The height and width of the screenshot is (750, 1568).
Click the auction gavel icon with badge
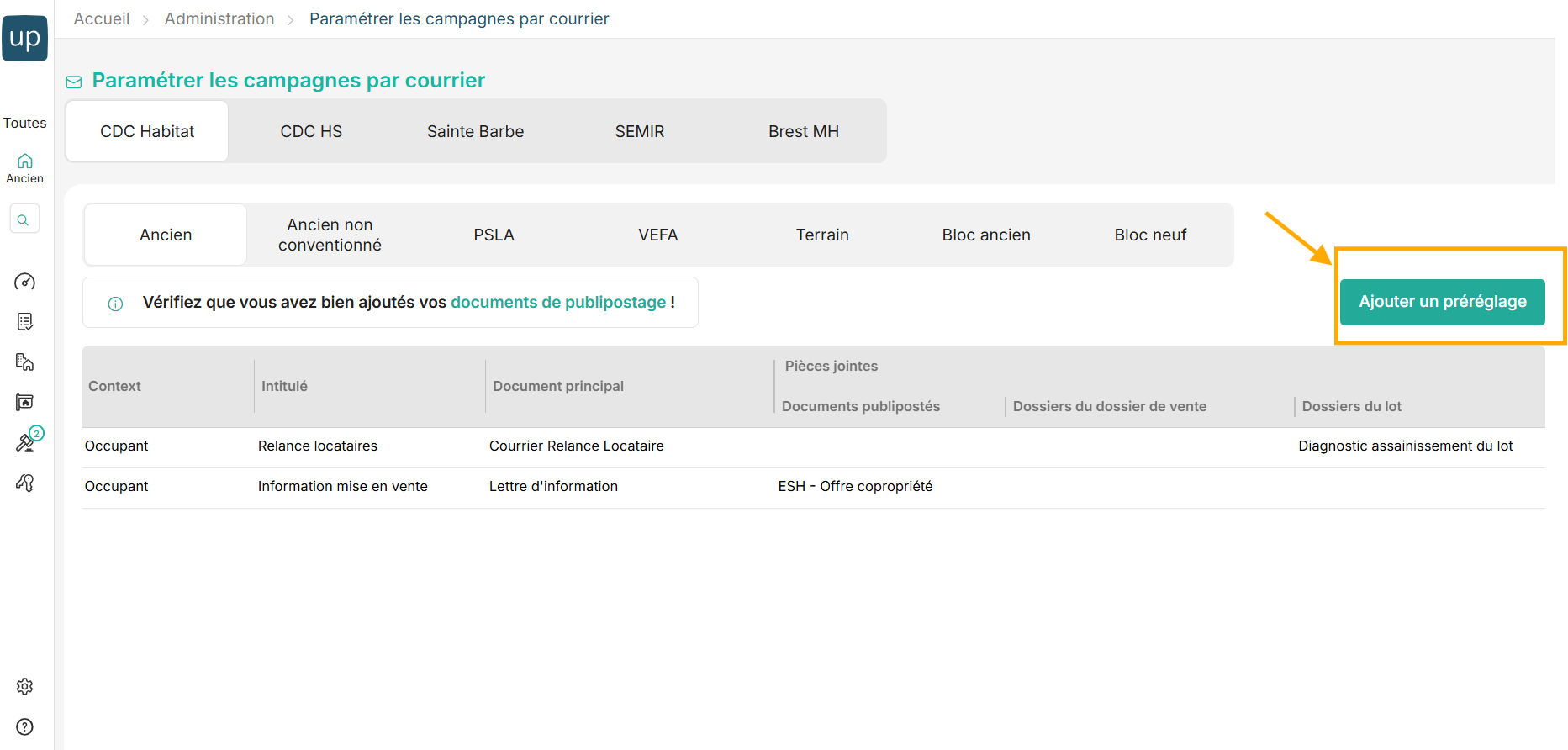click(26, 442)
